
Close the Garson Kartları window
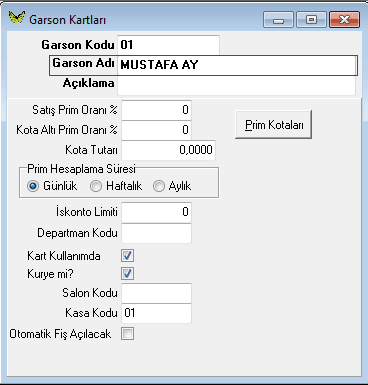click(x=344, y=20)
